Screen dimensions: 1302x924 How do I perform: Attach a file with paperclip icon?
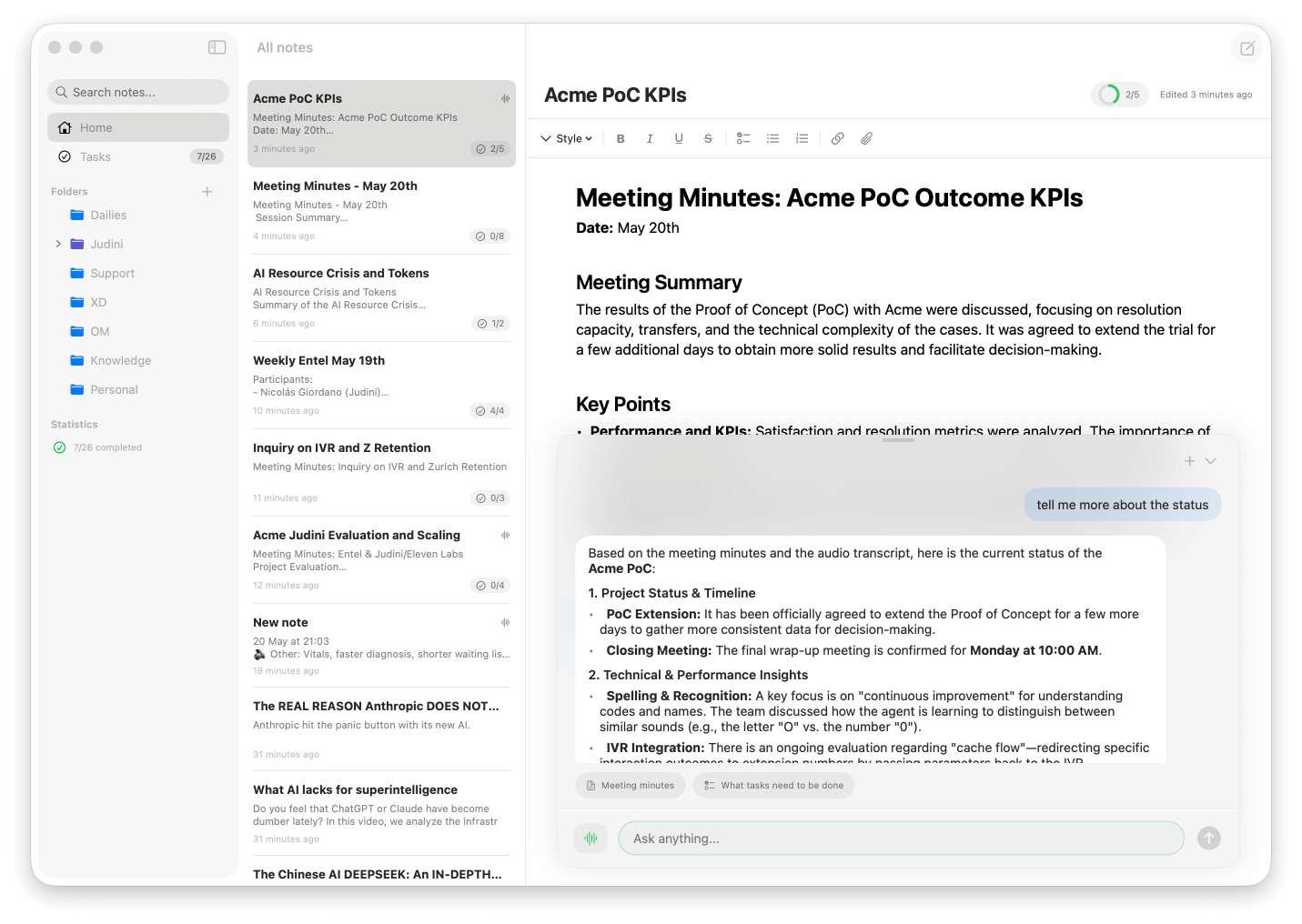pyautogui.click(x=867, y=139)
